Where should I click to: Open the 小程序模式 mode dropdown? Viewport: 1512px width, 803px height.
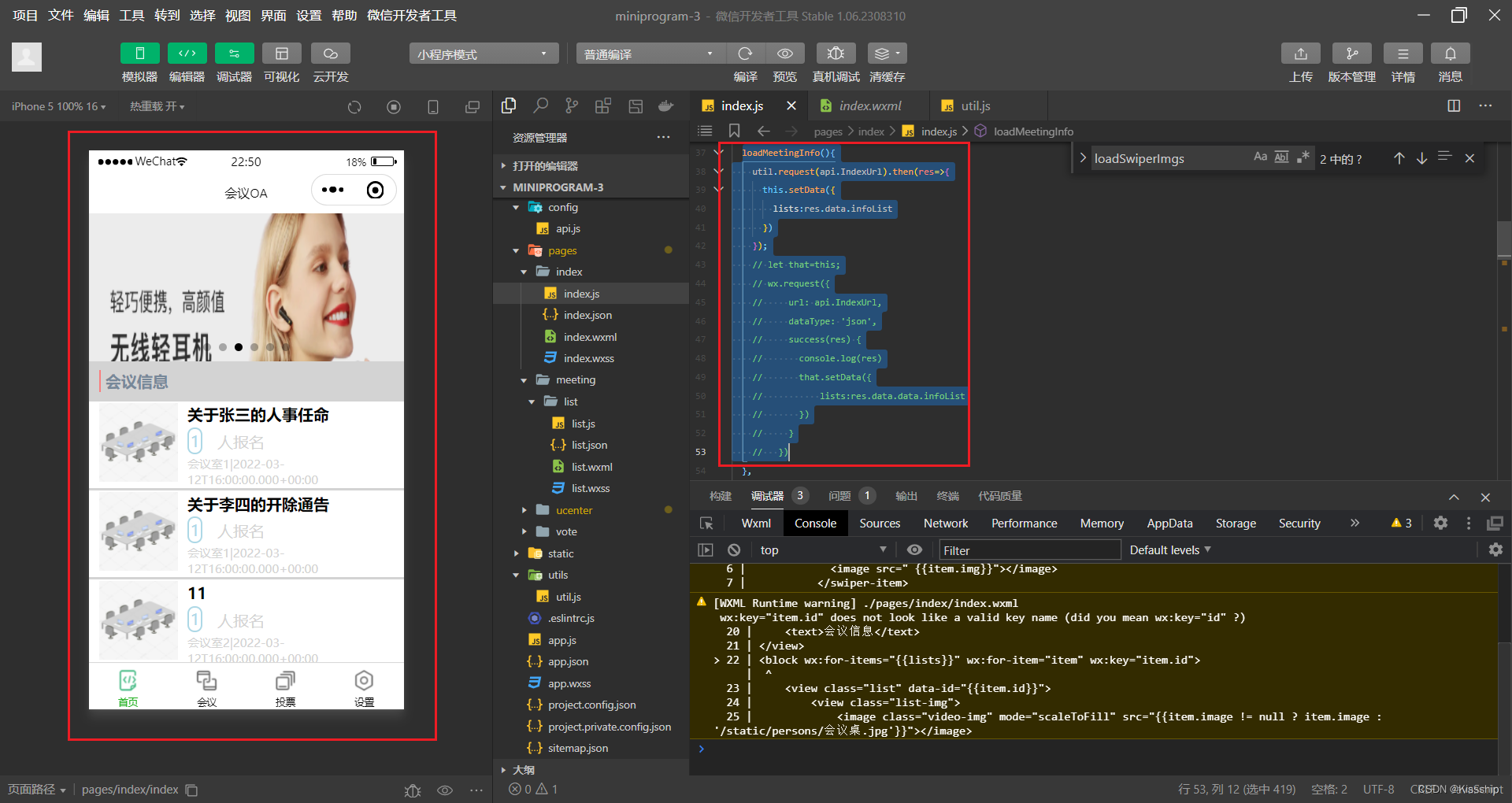(x=484, y=54)
